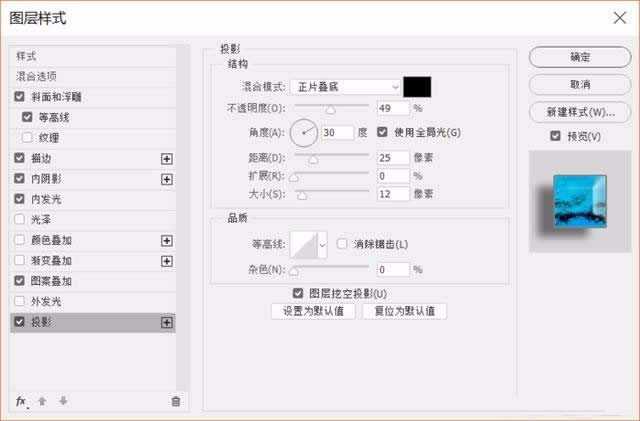Select 混合选项 in the styles list
The width and height of the screenshot is (640, 421).
(x=37, y=75)
